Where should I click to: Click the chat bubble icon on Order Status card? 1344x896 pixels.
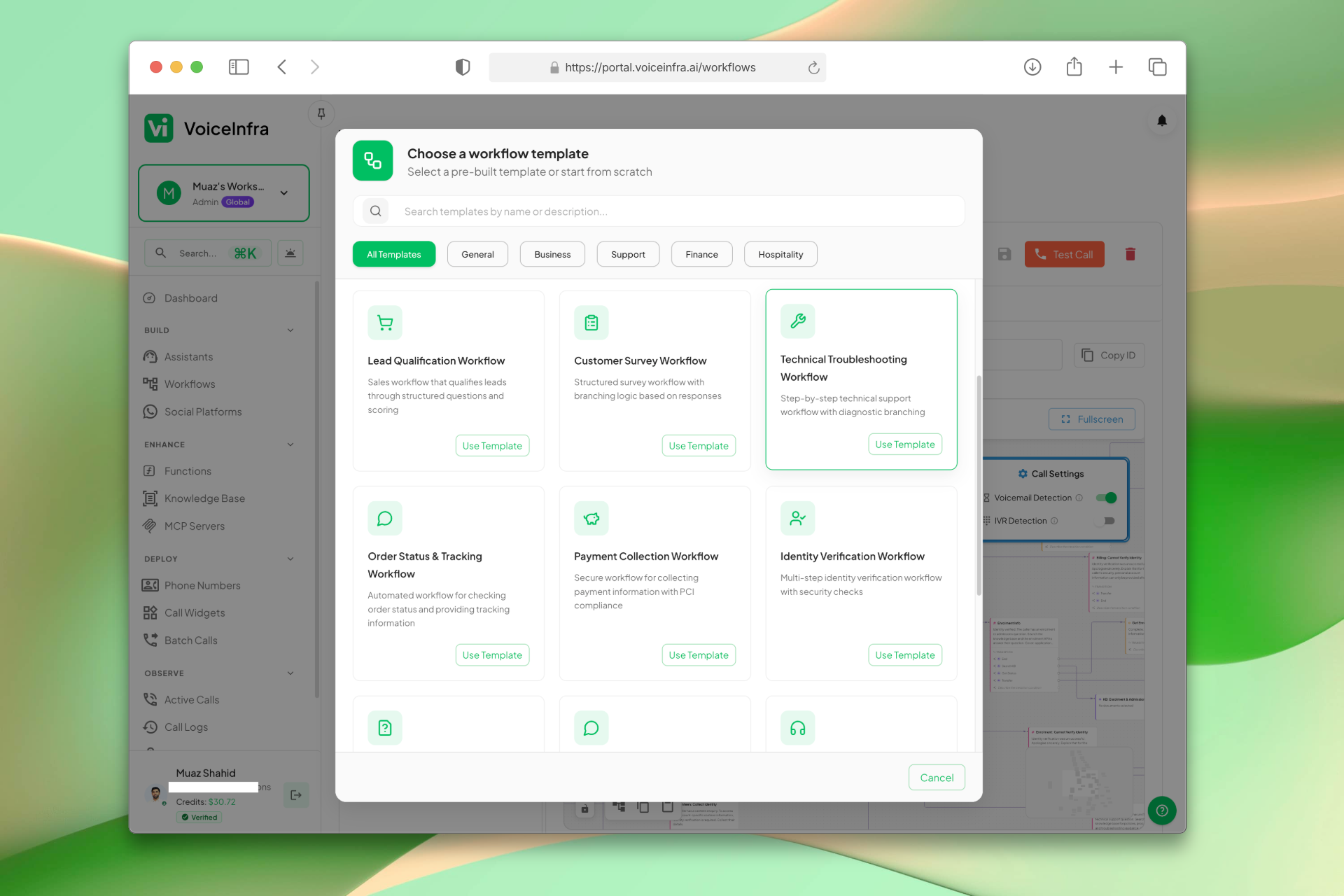[x=385, y=518]
